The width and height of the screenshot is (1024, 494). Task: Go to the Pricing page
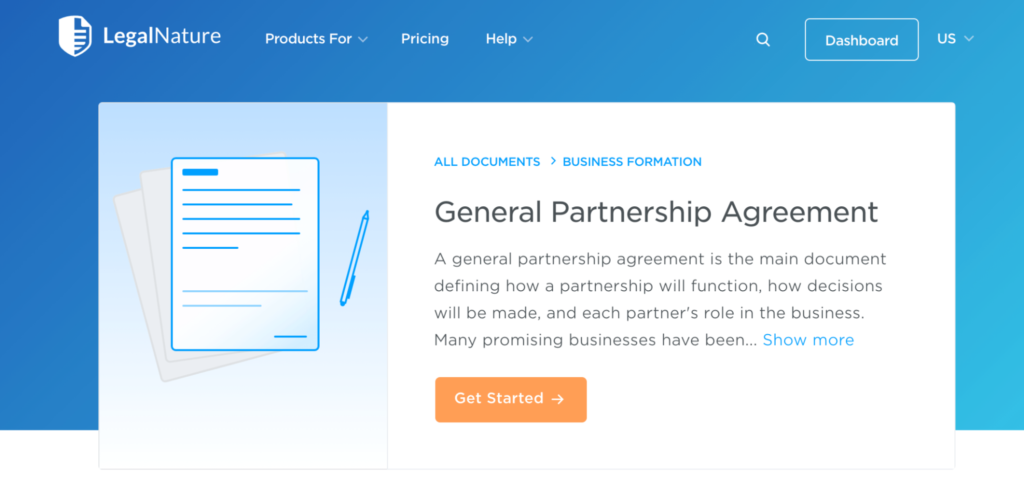point(425,39)
